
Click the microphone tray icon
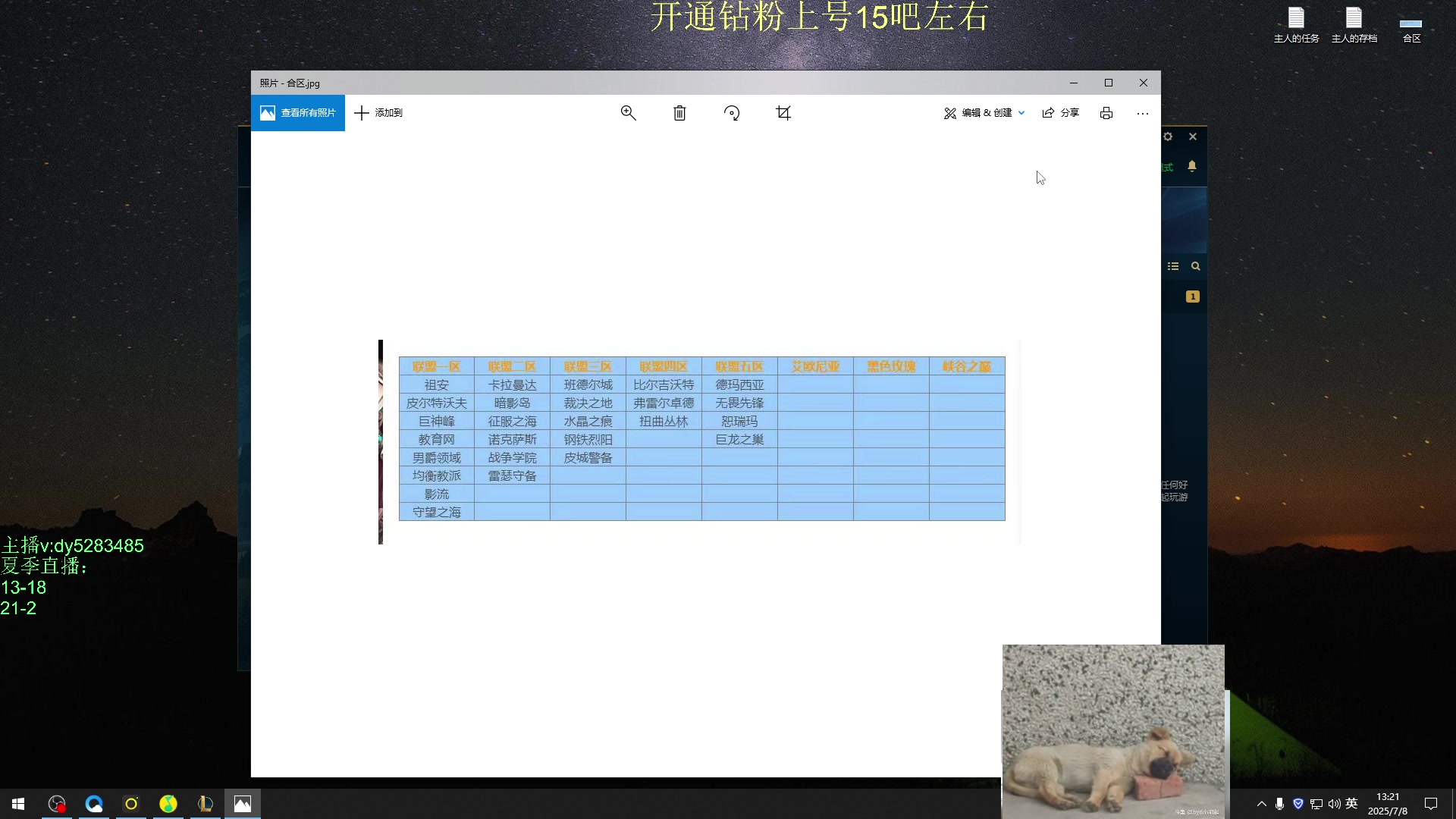point(1280,804)
